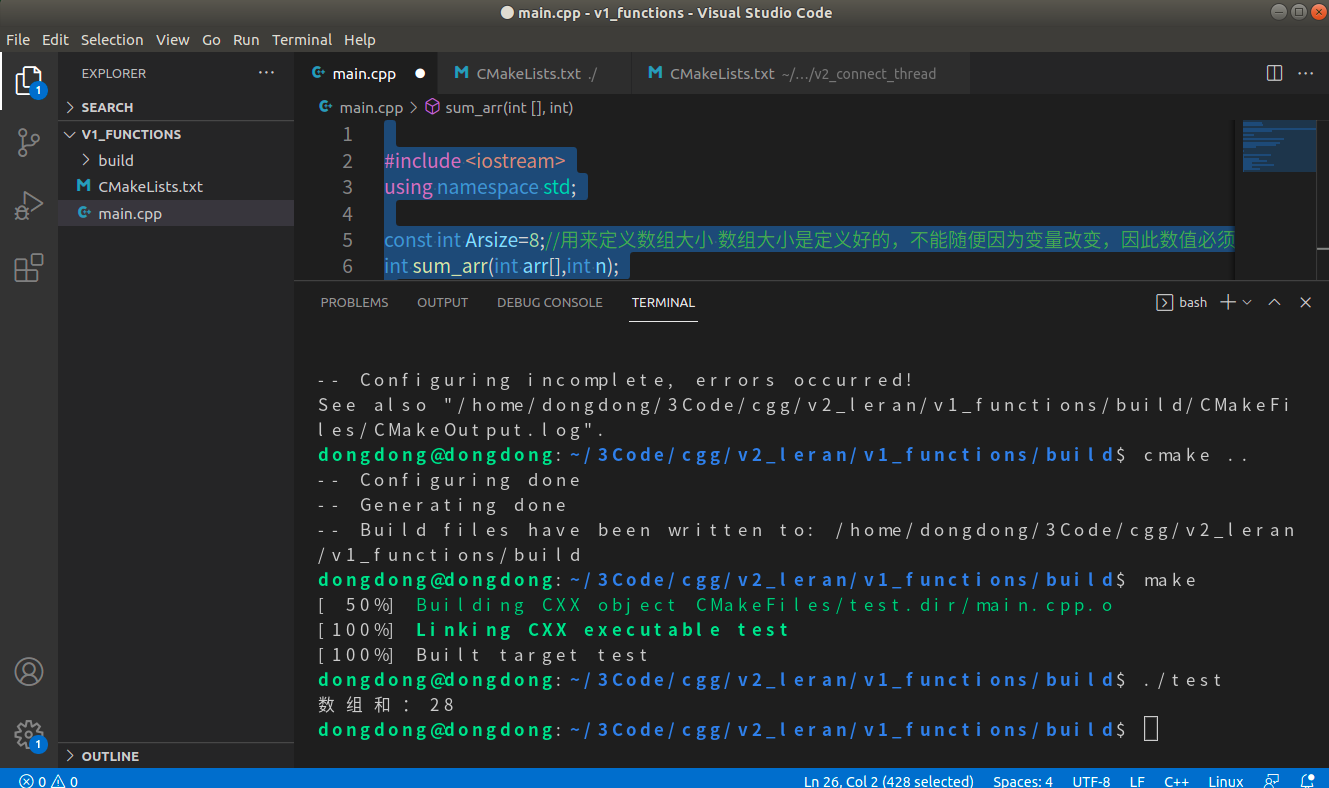1329x788 pixels.
Task: Click the unsaved dot on the main.cpp tab
Action: click(420, 73)
